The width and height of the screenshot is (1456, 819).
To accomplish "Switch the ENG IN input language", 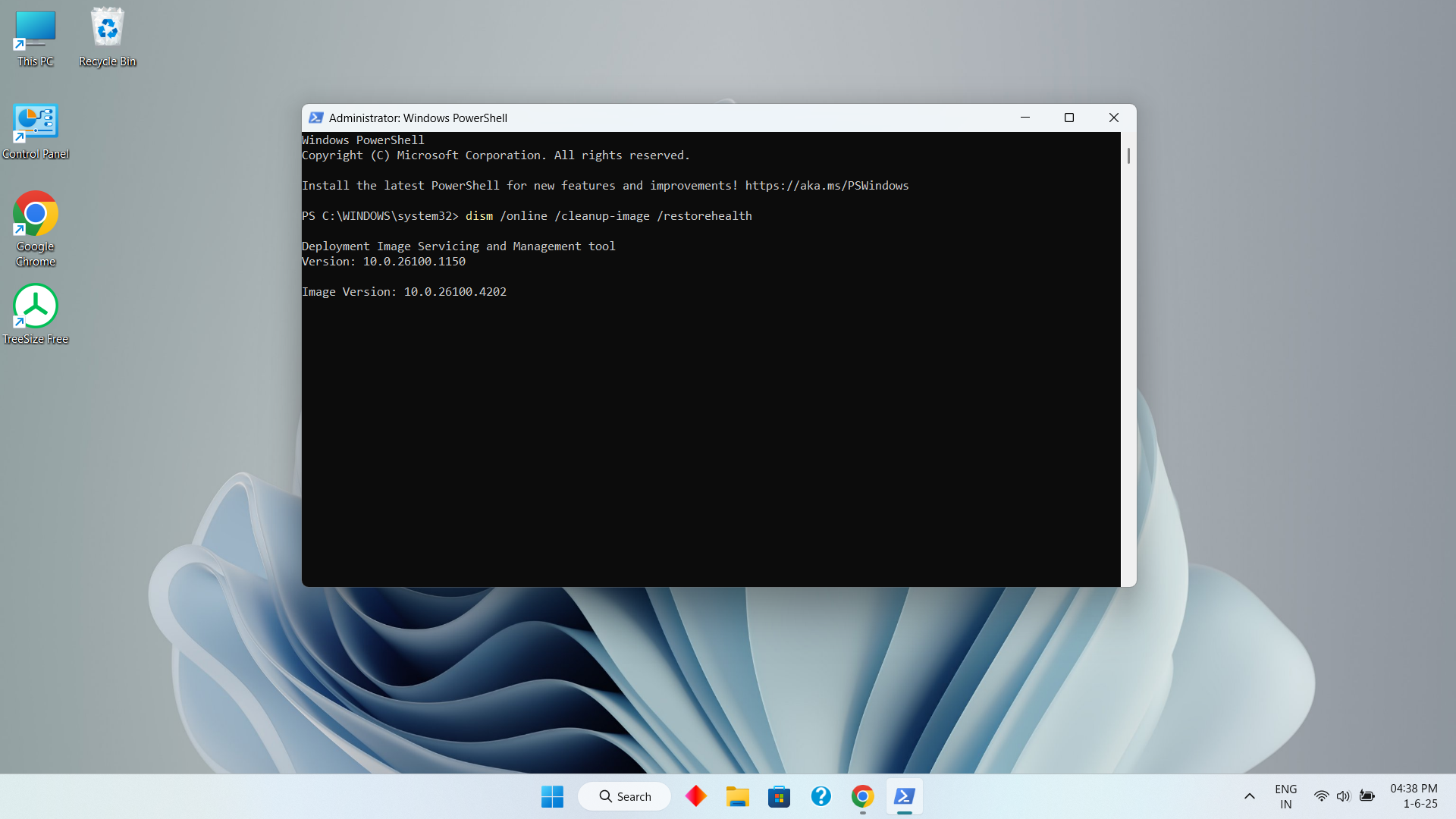I will [1285, 796].
